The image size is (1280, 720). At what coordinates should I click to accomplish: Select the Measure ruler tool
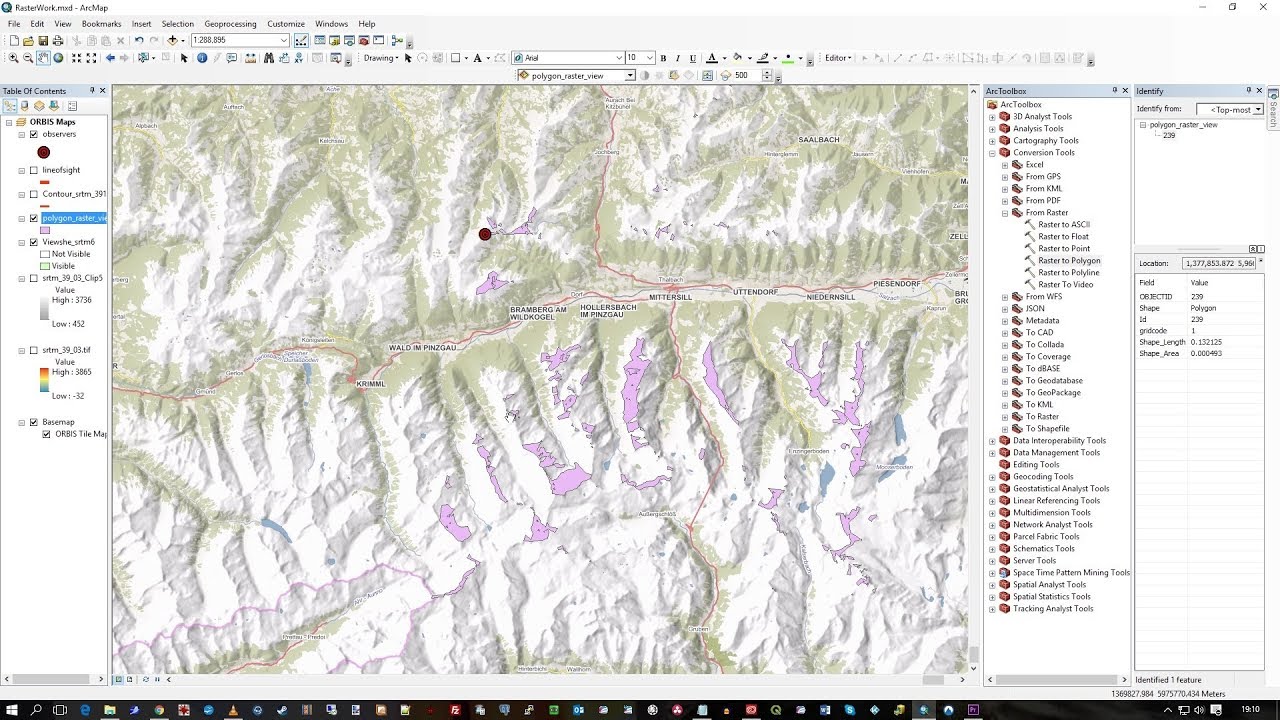(250, 58)
